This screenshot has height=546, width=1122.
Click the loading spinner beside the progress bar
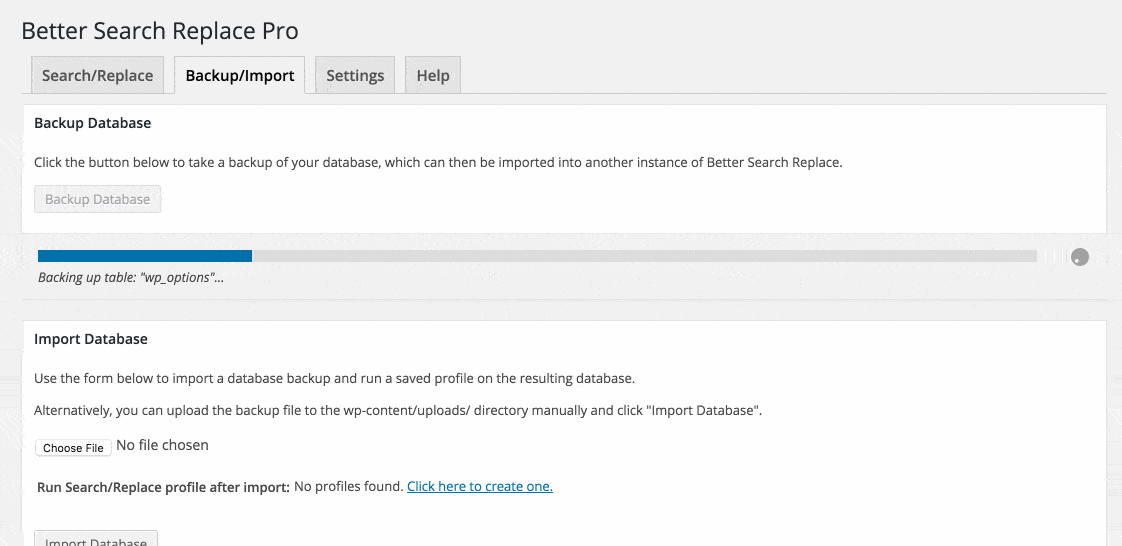(1080, 257)
